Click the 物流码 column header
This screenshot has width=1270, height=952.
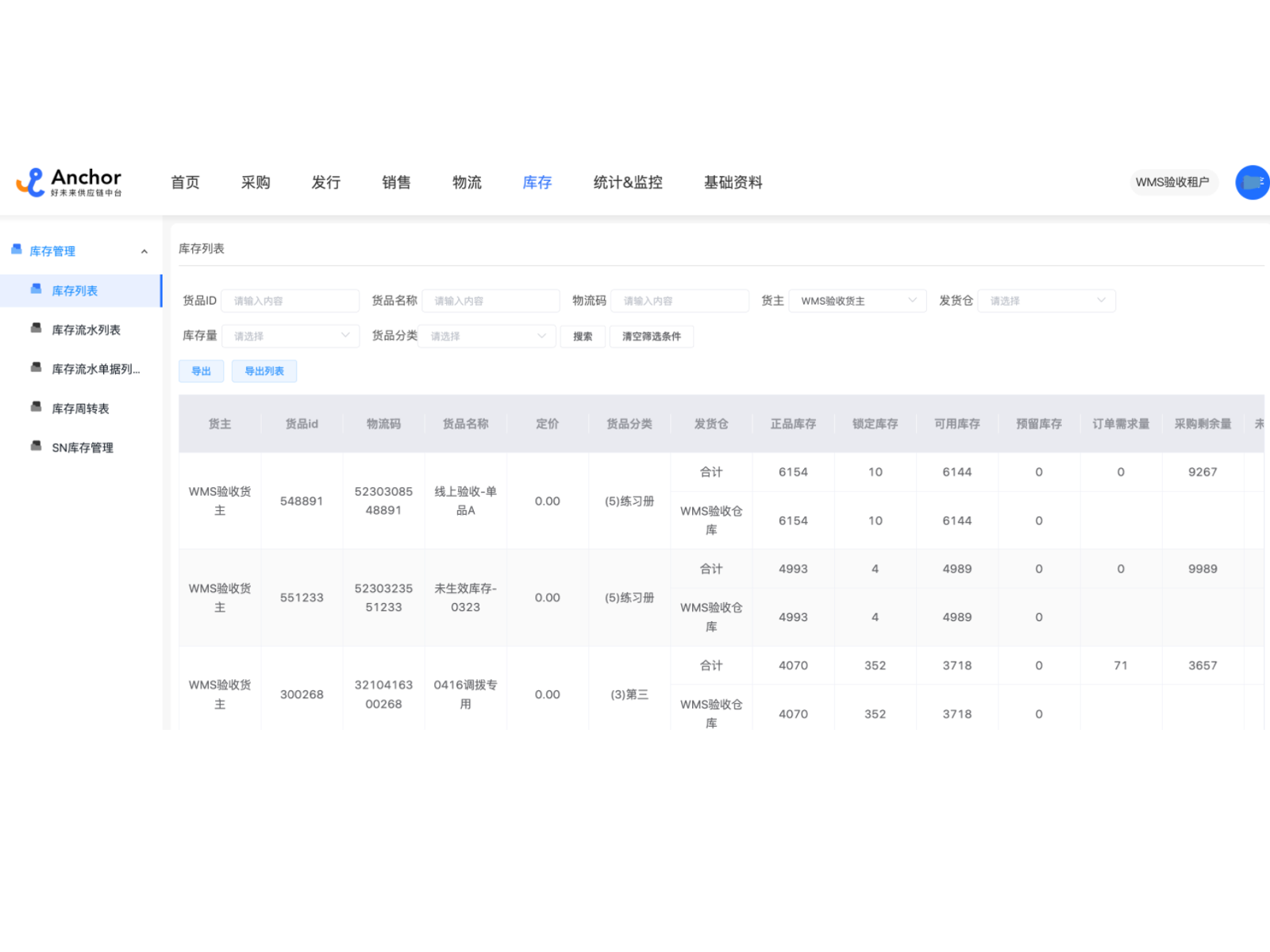point(383,424)
